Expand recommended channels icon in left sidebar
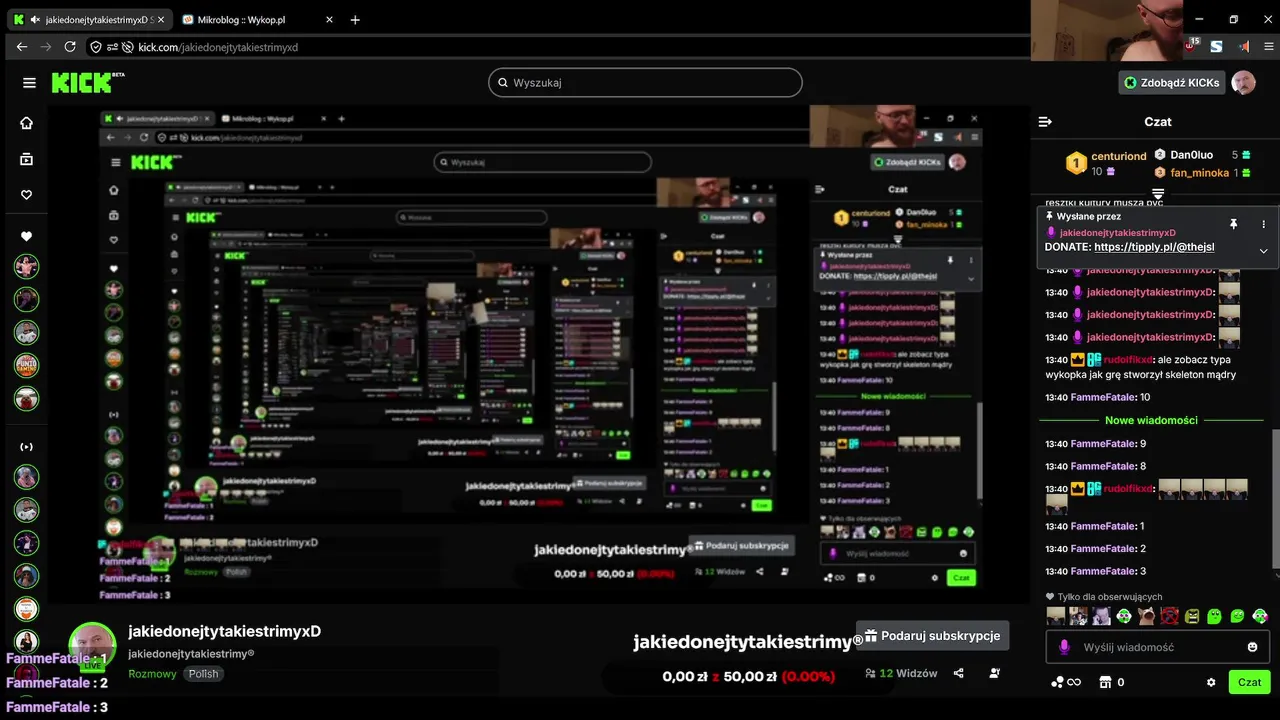 (x=27, y=447)
